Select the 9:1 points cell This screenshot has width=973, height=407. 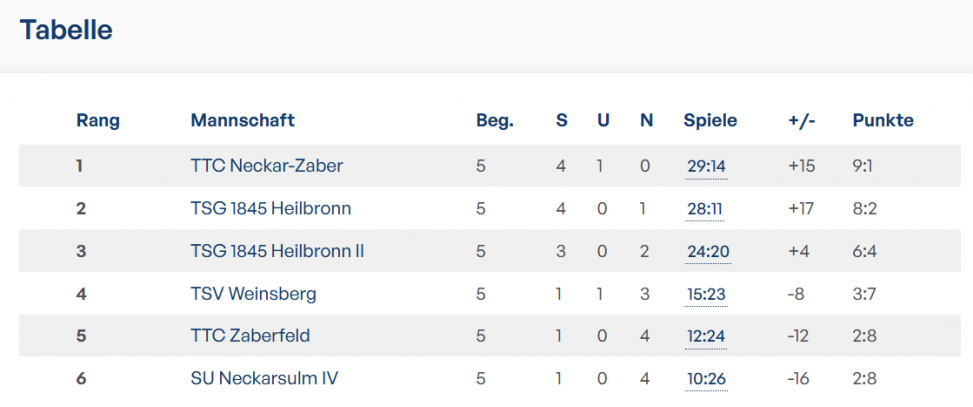863,166
